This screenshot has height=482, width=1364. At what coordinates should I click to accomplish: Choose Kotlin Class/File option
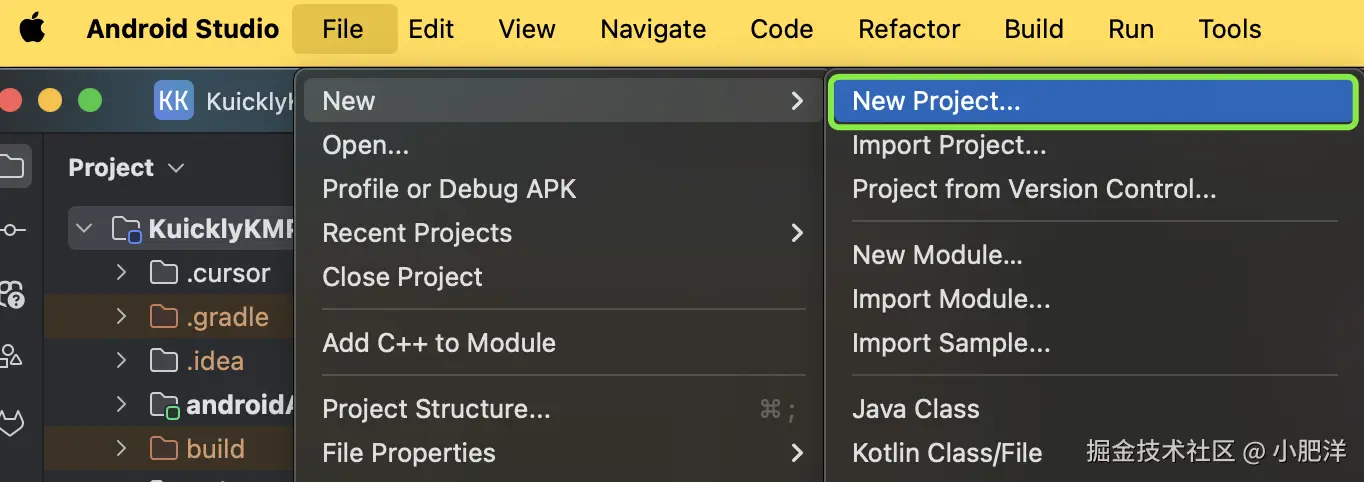click(947, 453)
